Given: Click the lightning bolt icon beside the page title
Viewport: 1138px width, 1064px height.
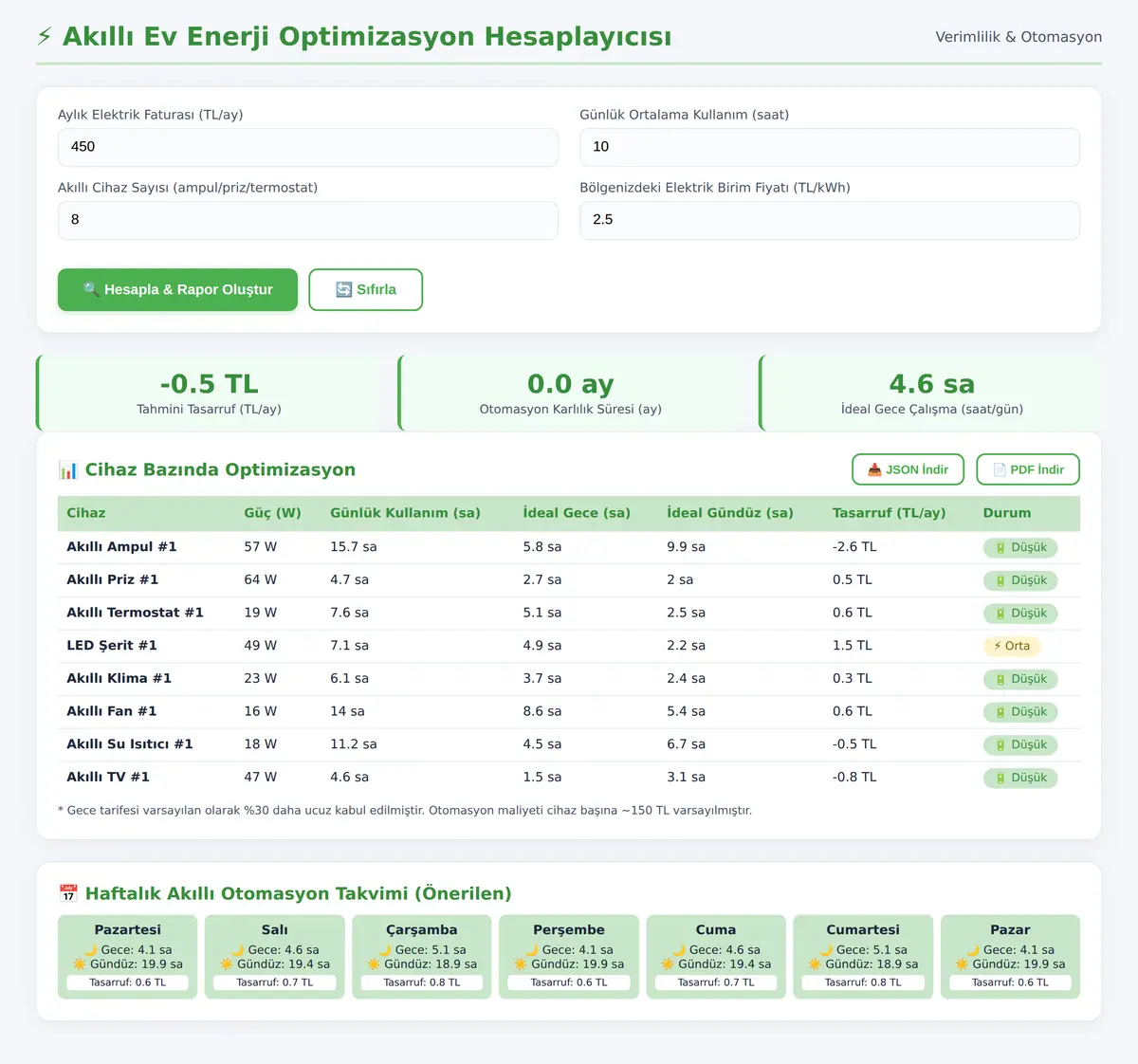Looking at the screenshot, I should click(45, 37).
